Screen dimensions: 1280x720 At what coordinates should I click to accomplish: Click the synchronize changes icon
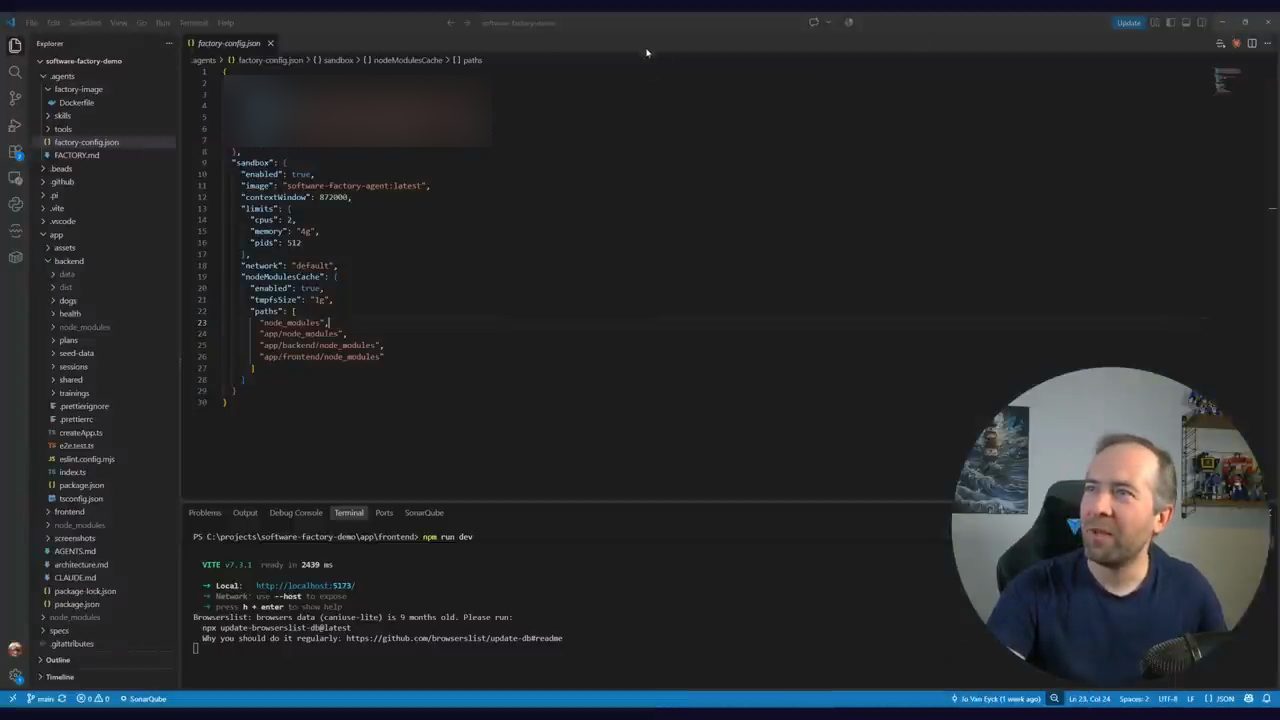pyautogui.click(x=62, y=698)
